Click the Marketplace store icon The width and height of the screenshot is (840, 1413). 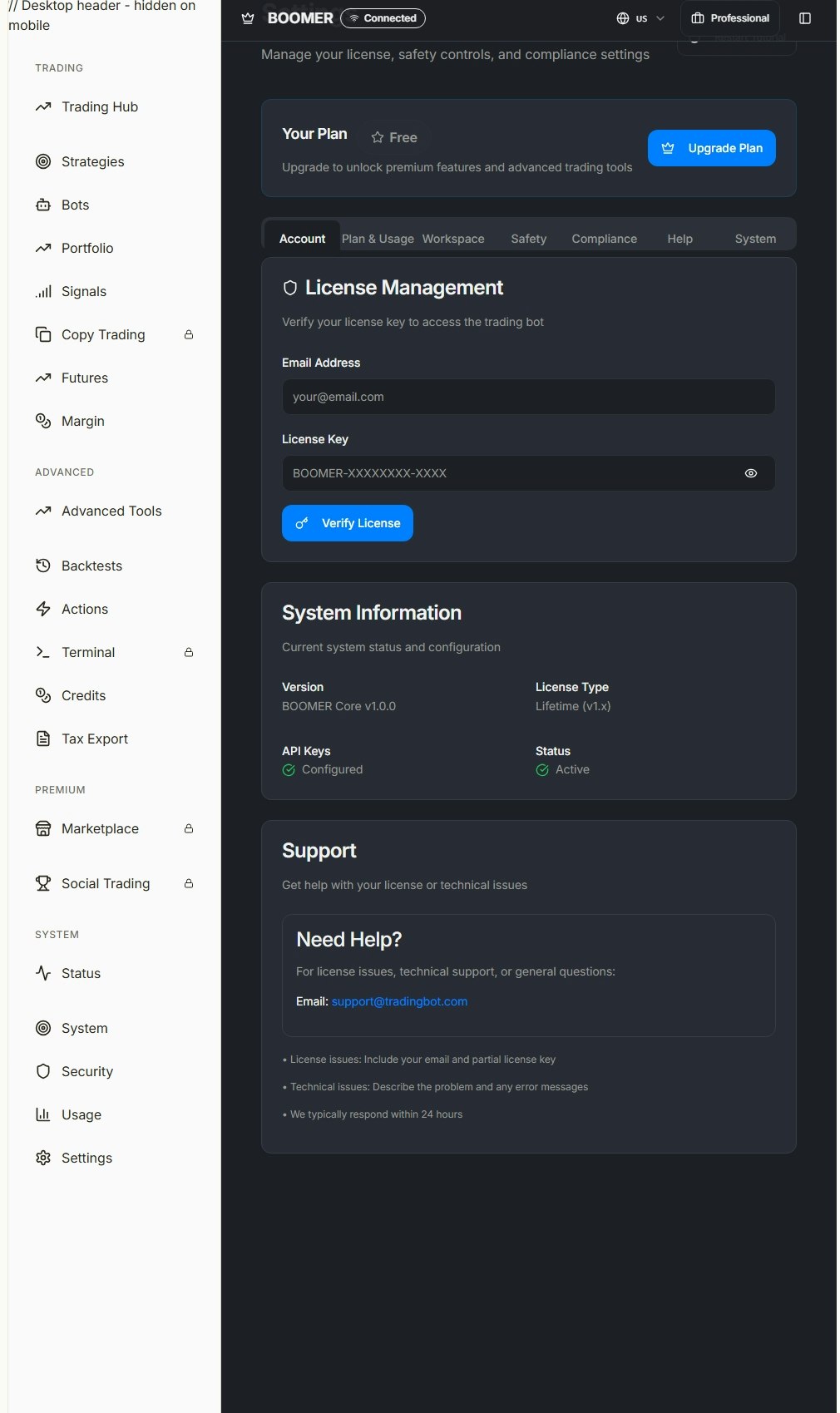click(x=43, y=828)
